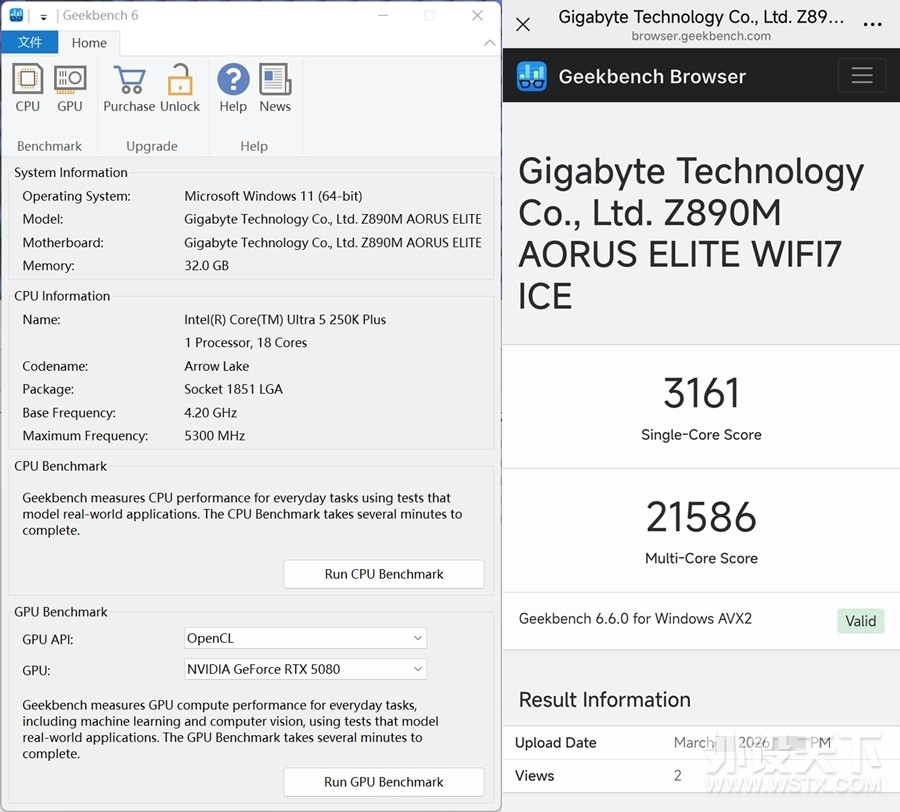The width and height of the screenshot is (900, 812).
Task: Open the News newspaper icon
Action: click(275, 80)
